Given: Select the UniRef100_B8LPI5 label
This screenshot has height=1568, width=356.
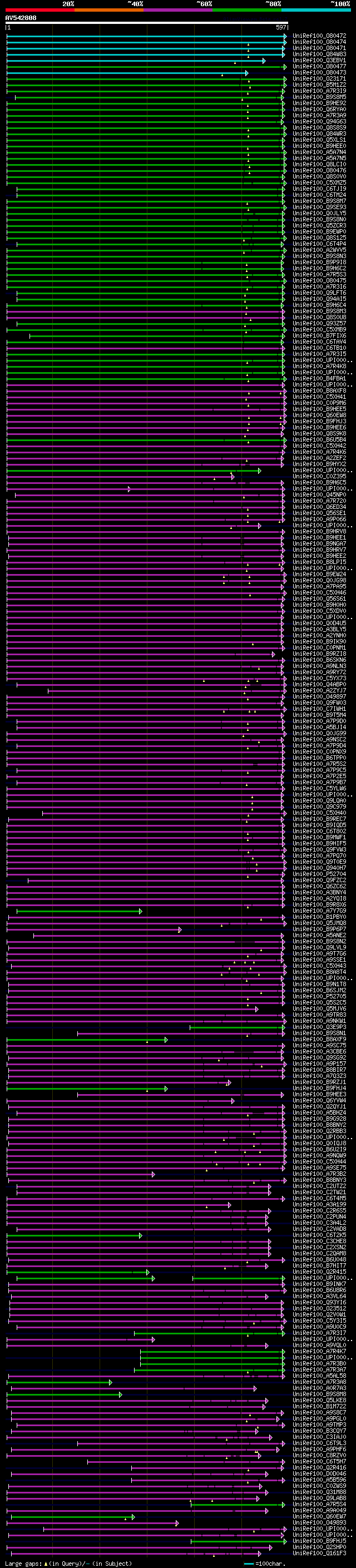Looking at the screenshot, I should tap(319, 562).
